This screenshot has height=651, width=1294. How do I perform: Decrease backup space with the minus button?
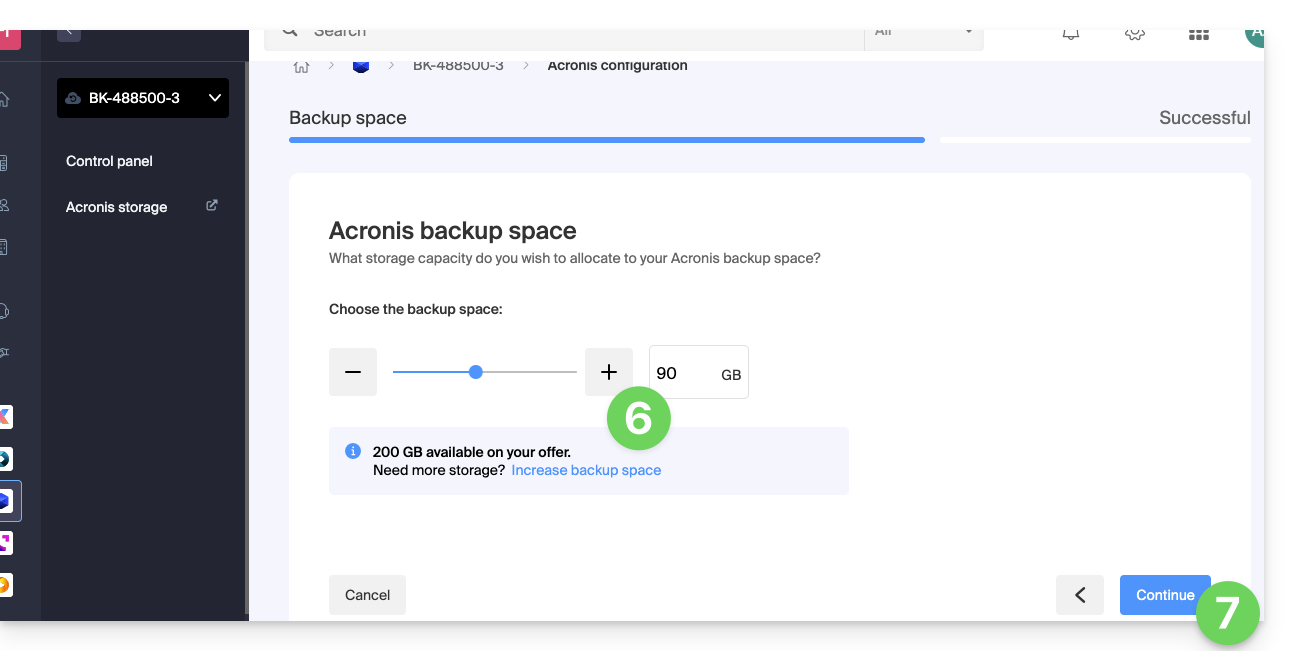pyautogui.click(x=353, y=372)
